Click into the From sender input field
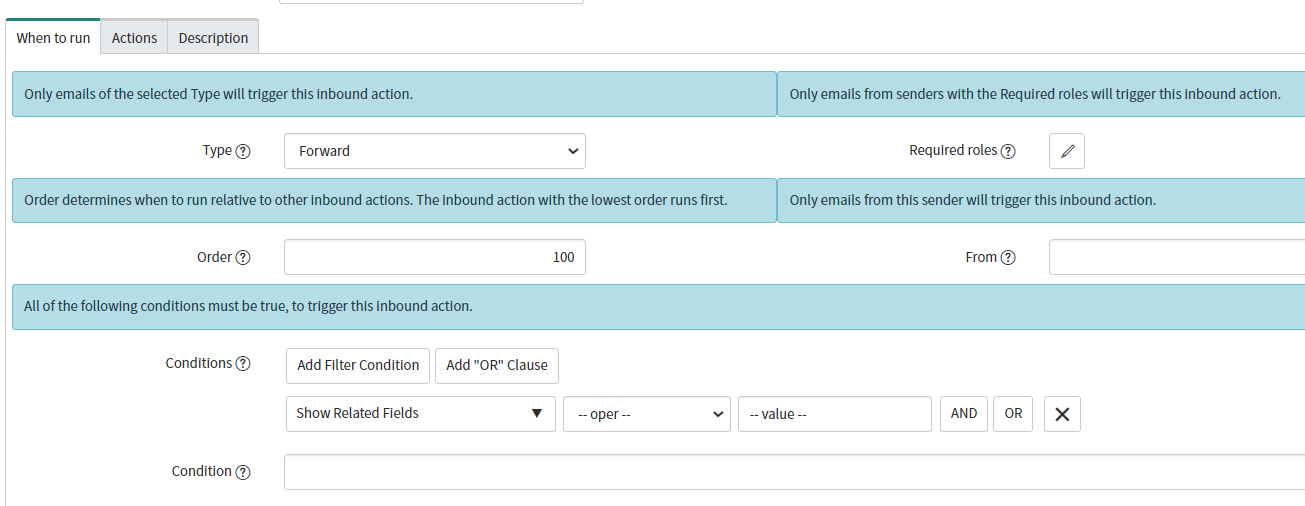 pyautogui.click(x=1177, y=257)
